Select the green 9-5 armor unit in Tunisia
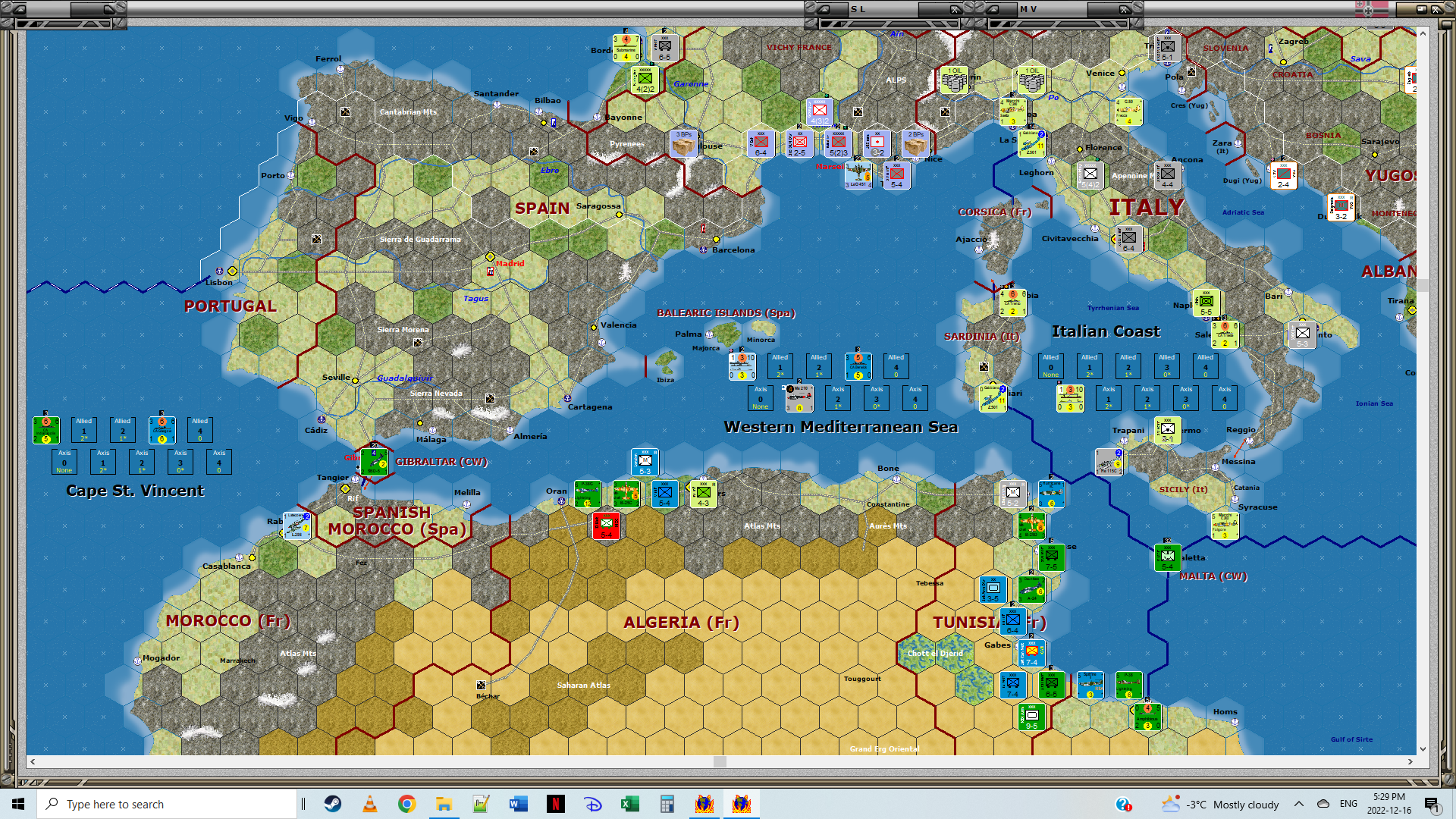The image size is (1456, 819). pos(1032,717)
